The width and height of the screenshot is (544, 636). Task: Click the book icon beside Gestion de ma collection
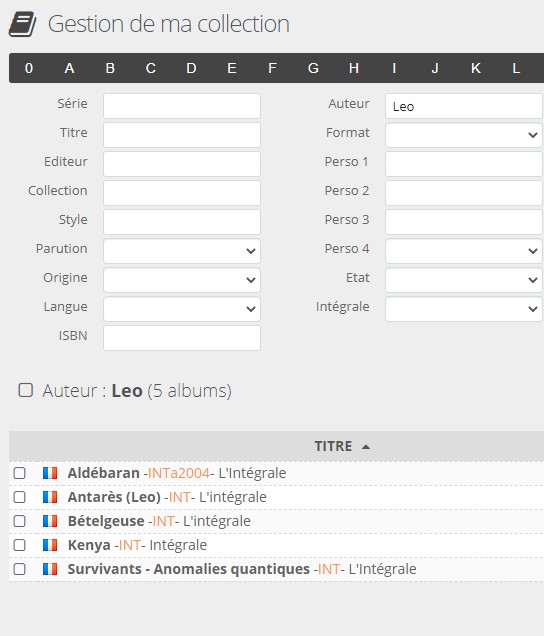[22, 24]
